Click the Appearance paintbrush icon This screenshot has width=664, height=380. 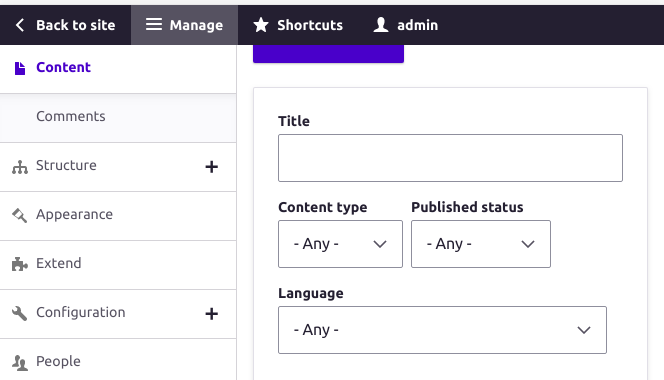pyautogui.click(x=19, y=216)
